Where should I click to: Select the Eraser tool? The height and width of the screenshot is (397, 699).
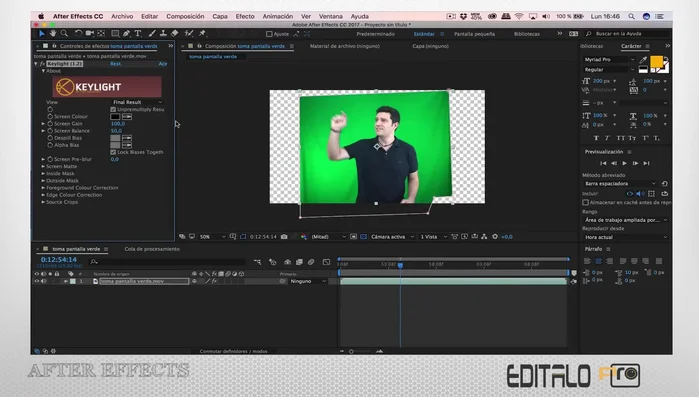coord(175,33)
